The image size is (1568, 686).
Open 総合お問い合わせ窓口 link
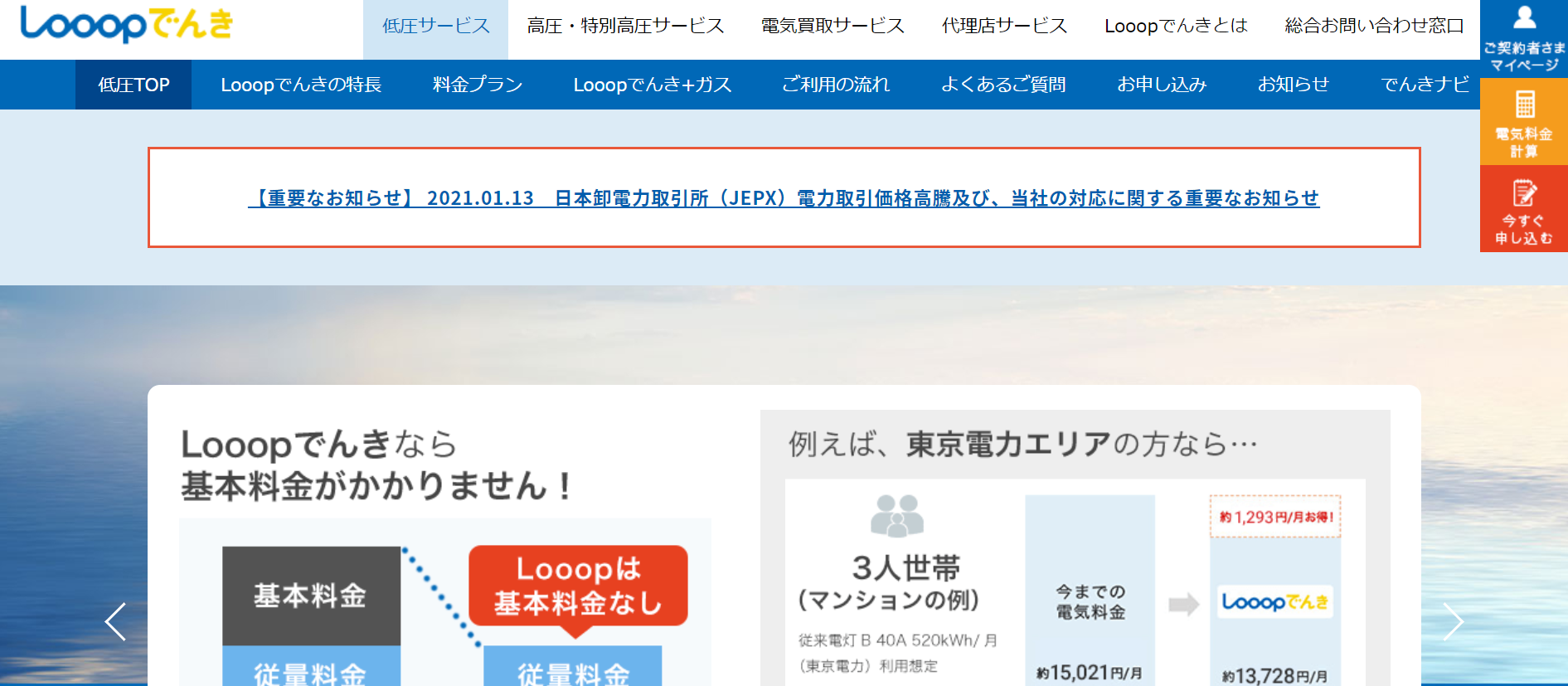click(1374, 26)
